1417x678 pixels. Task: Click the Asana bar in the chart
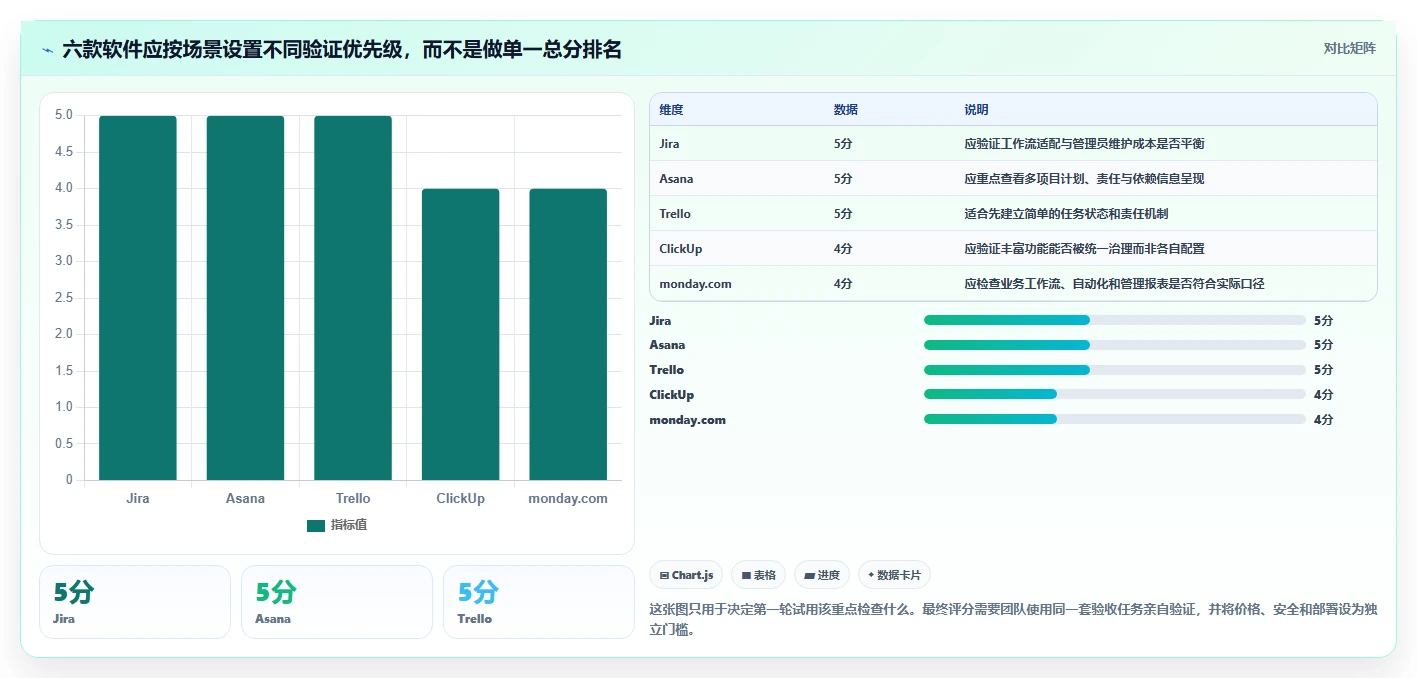[x=245, y=298]
